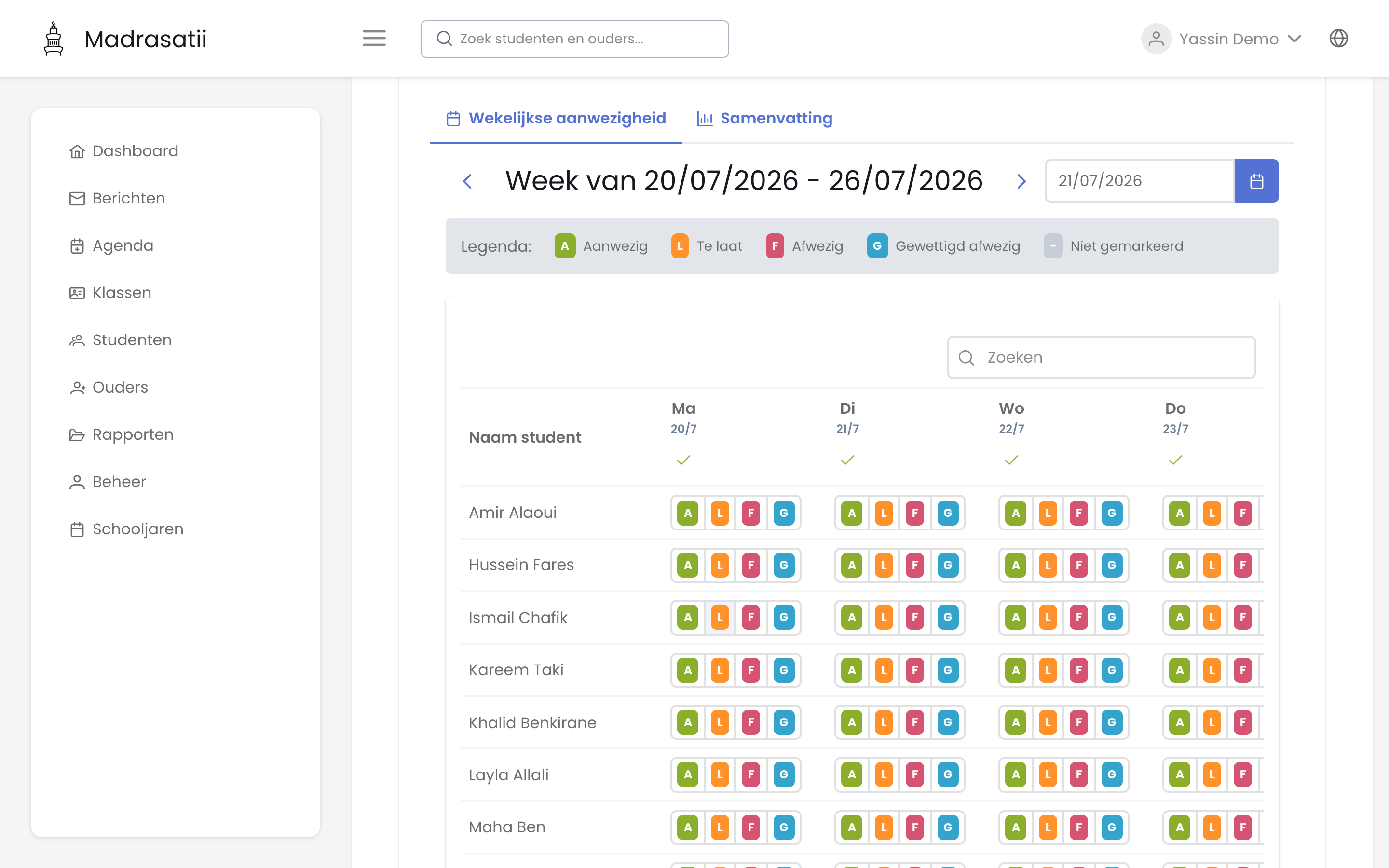The height and width of the screenshot is (868, 1389).
Task: Click the Yassin Demo user avatar
Action: [1156, 39]
